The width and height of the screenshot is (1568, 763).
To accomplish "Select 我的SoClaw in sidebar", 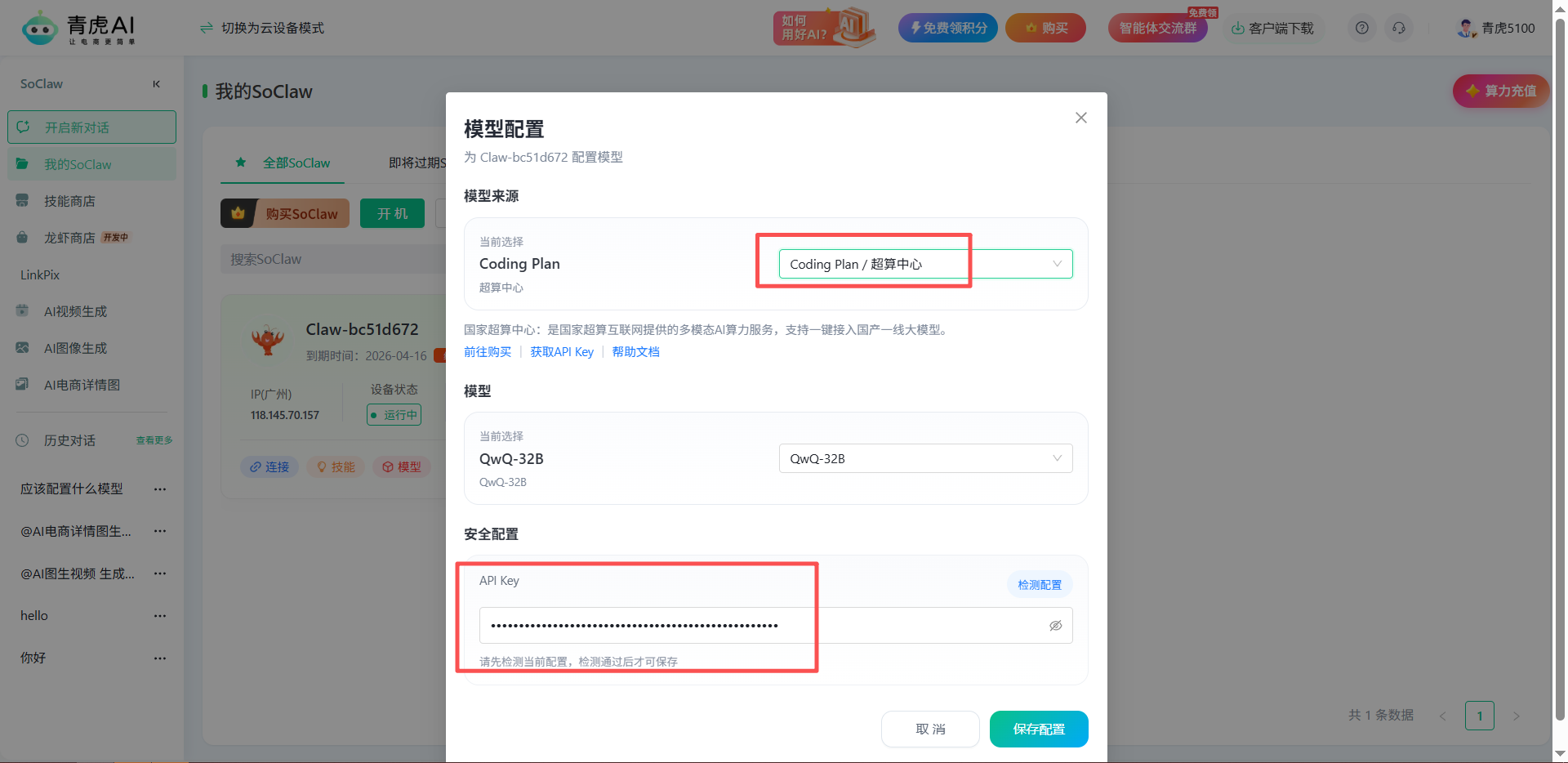I will click(x=91, y=164).
